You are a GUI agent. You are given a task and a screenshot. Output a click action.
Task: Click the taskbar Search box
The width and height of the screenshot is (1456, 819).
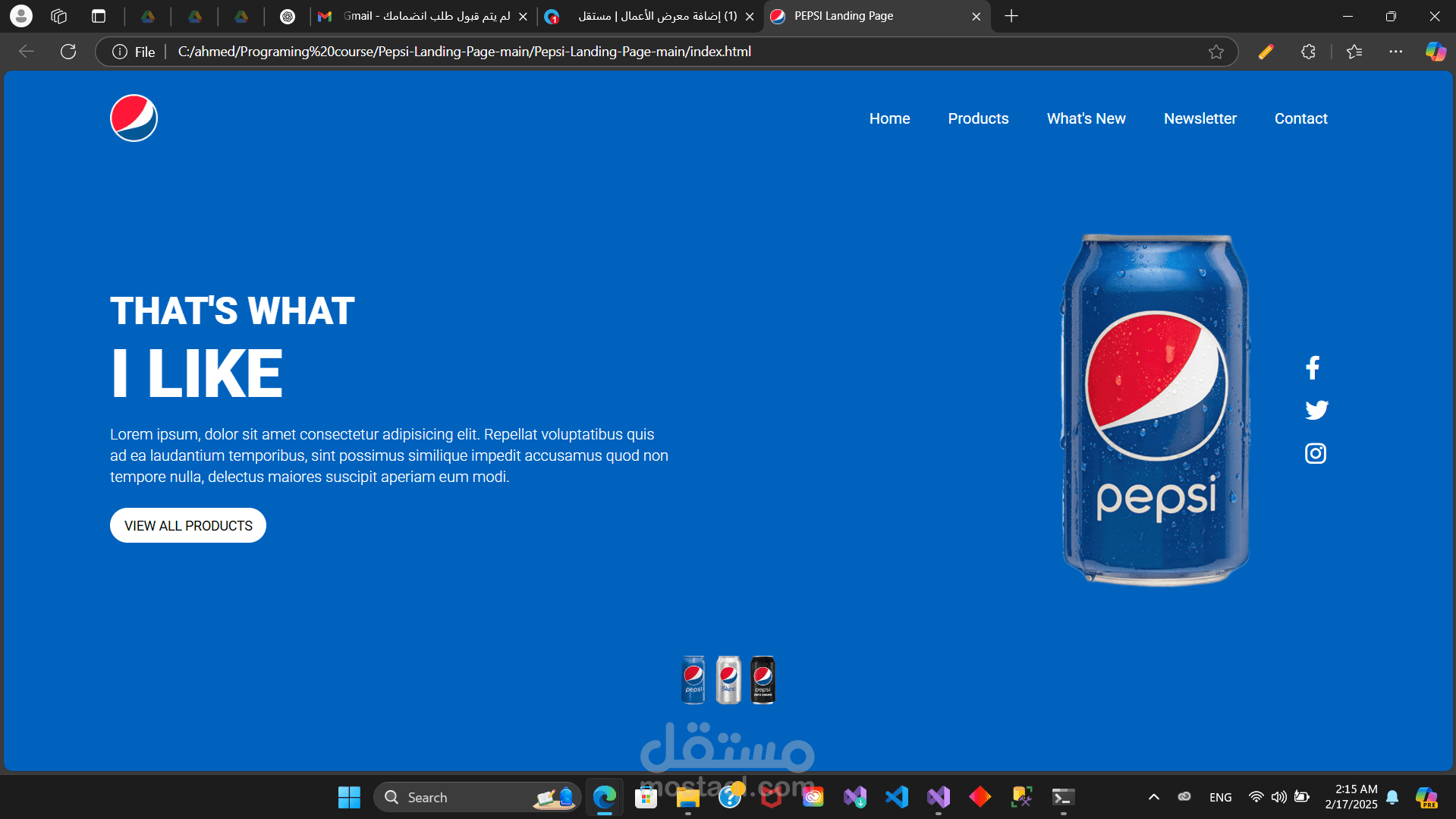pyautogui.click(x=477, y=797)
